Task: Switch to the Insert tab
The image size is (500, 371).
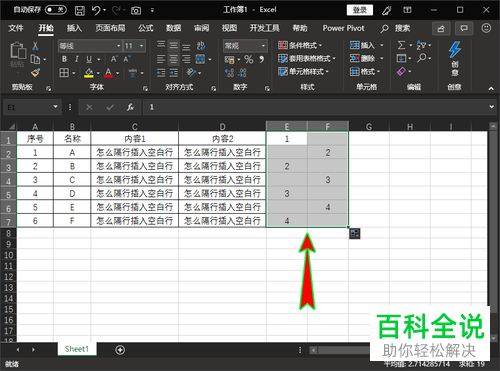Action: click(74, 28)
